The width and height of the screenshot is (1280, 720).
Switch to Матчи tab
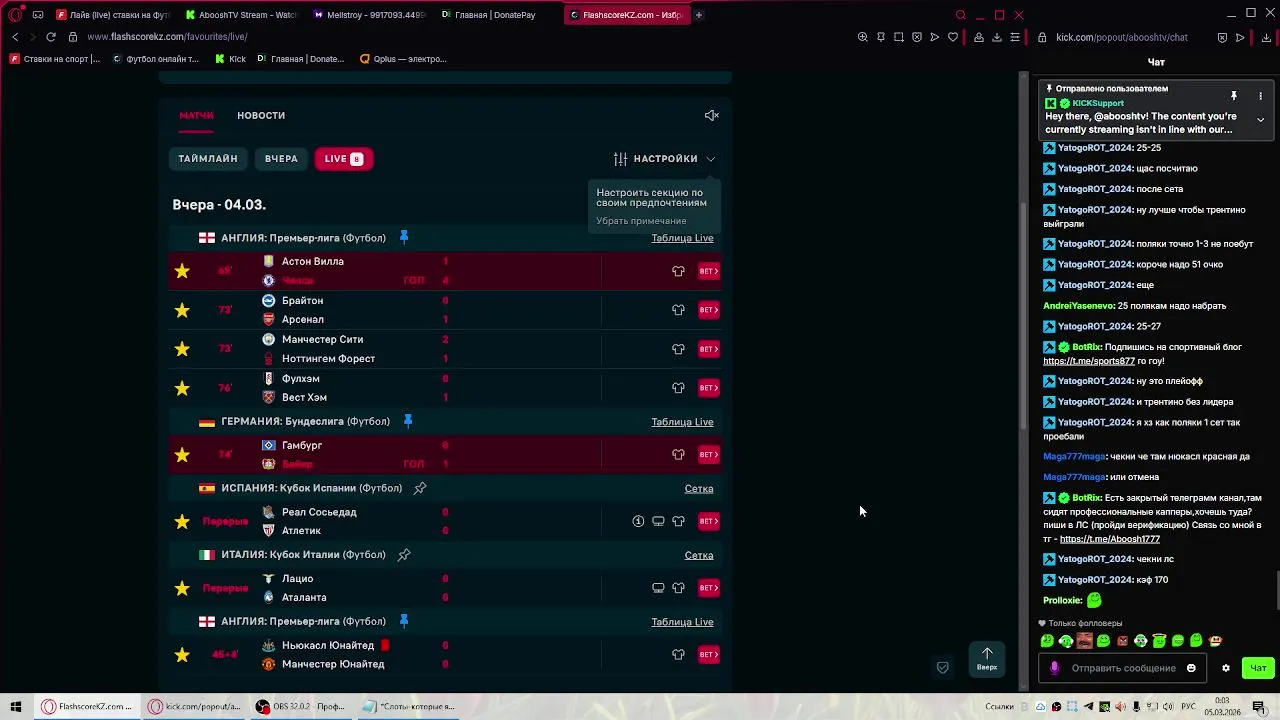tap(196, 115)
